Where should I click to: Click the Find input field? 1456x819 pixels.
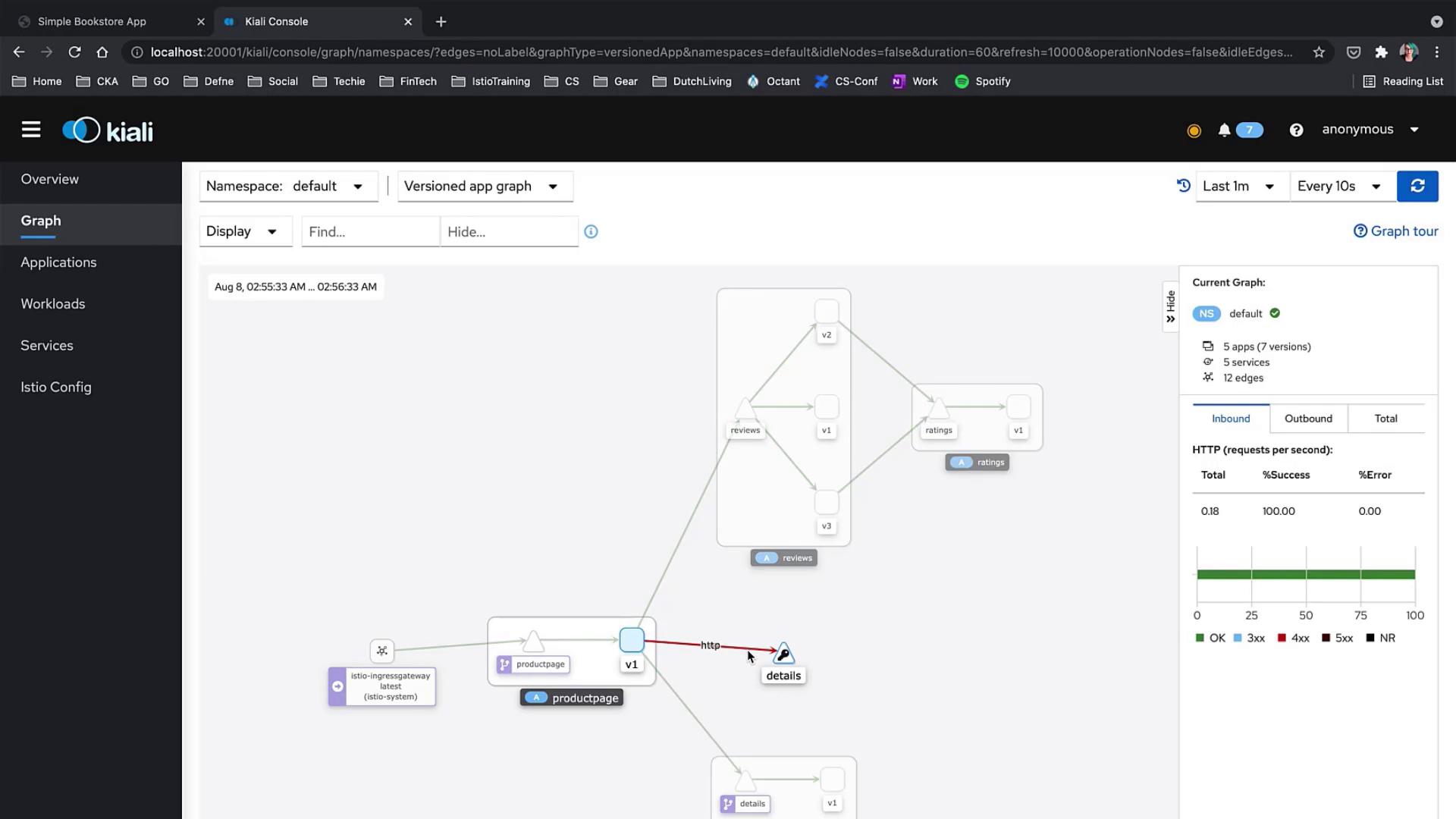click(370, 232)
